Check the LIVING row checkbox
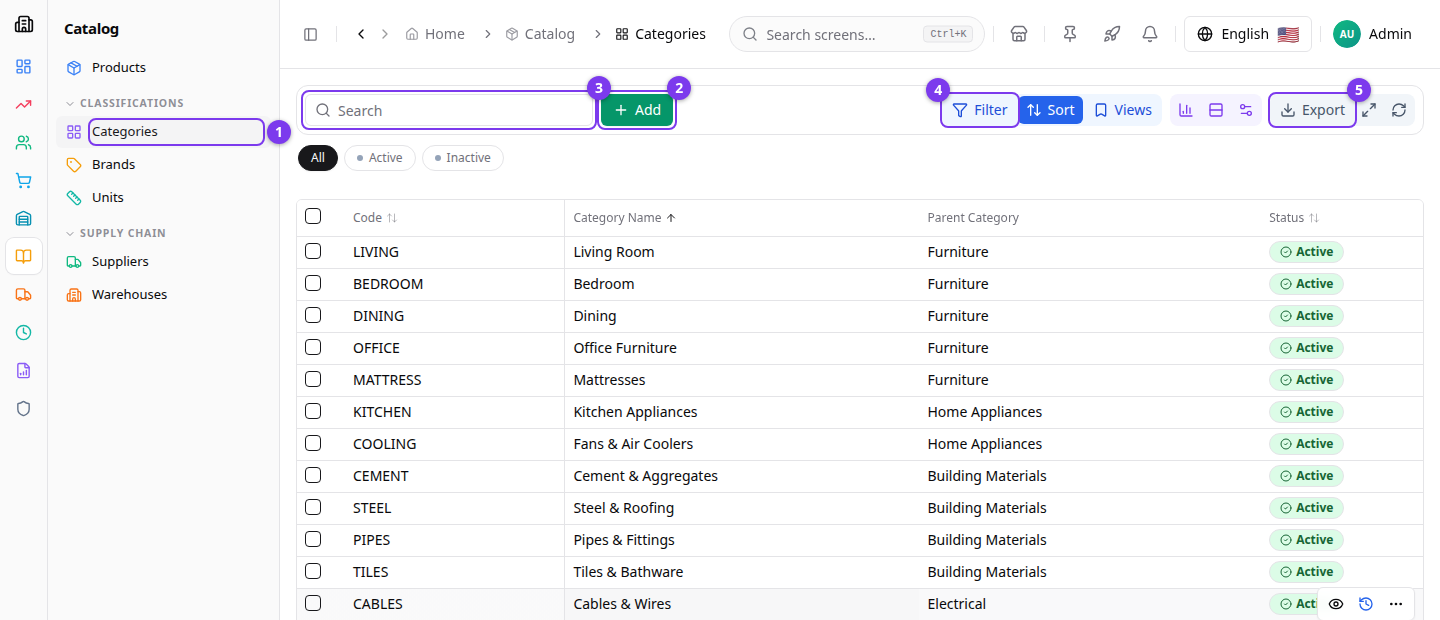Viewport: 1440px width, 620px height. pyautogui.click(x=313, y=251)
